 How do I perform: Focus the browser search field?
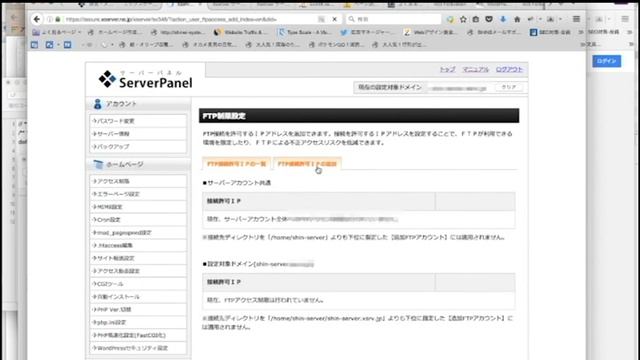(x=393, y=19)
